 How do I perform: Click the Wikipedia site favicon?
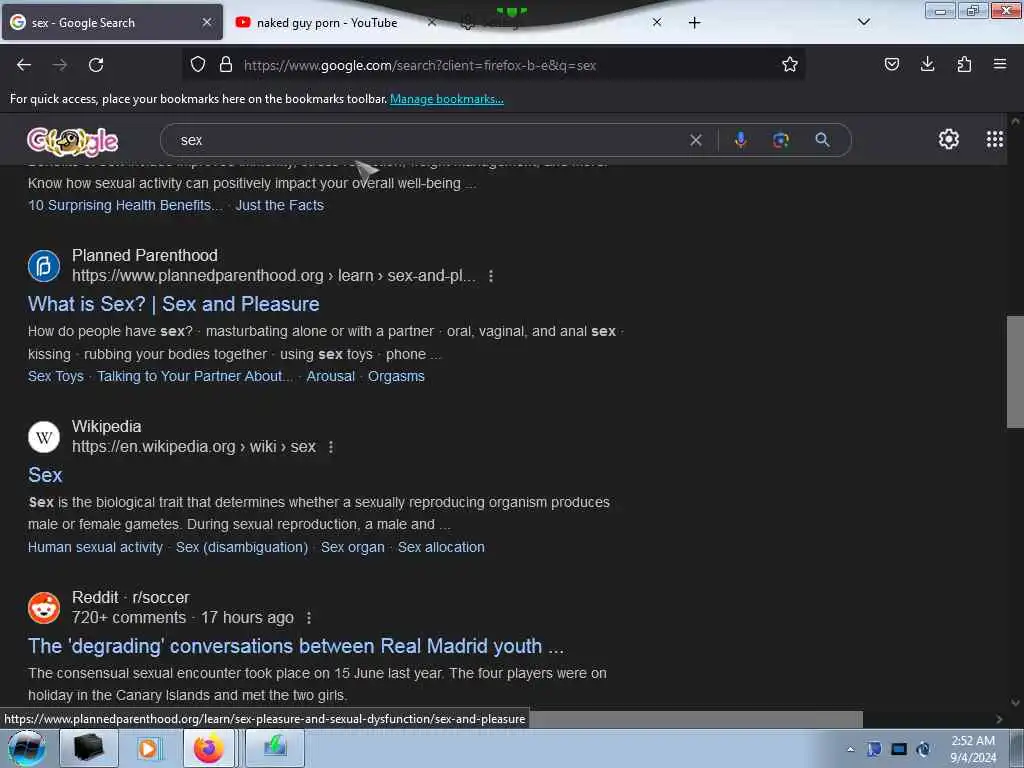(x=44, y=437)
